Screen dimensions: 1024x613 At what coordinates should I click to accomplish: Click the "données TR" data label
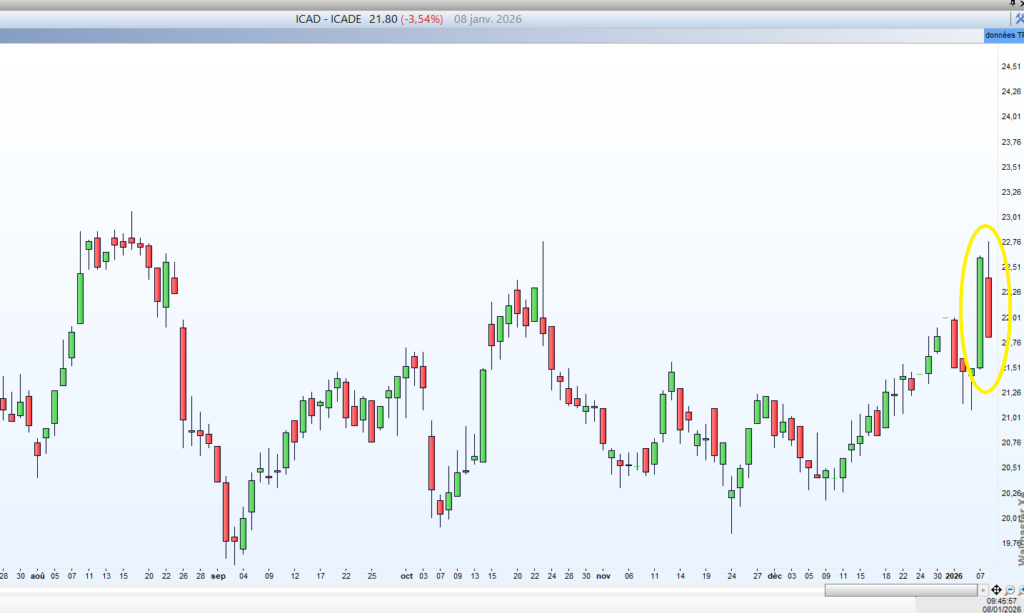tap(1003, 36)
